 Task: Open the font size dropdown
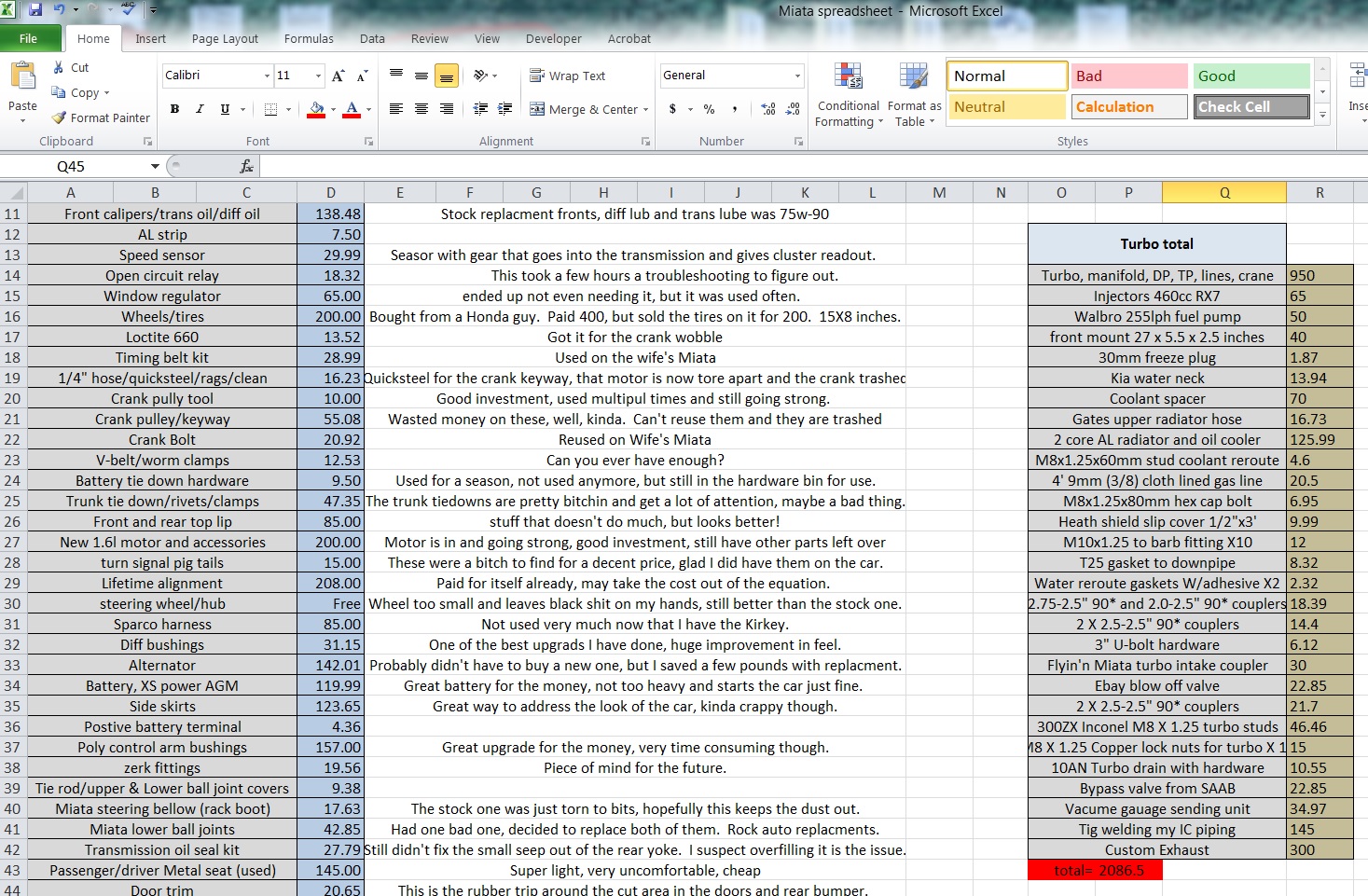[x=318, y=76]
